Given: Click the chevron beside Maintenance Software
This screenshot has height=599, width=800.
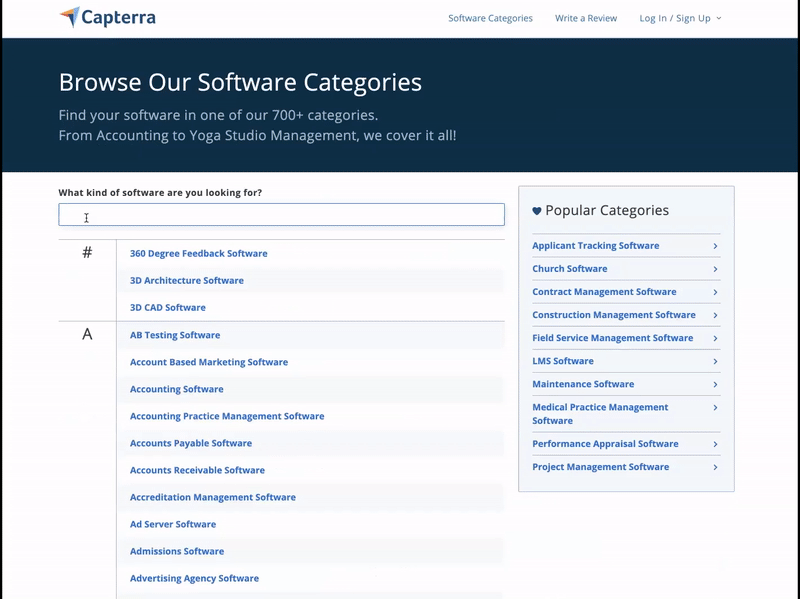Looking at the screenshot, I should (715, 385).
